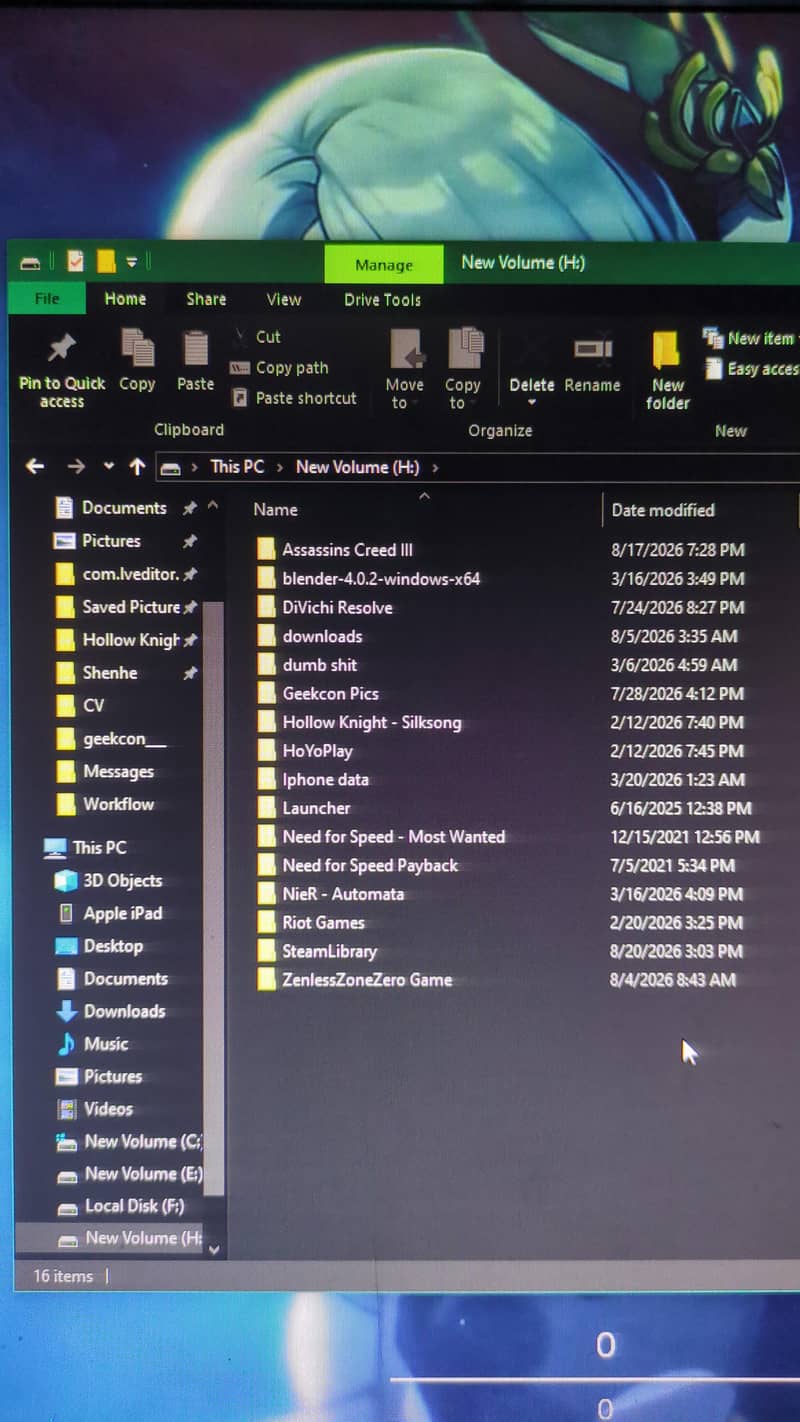The width and height of the screenshot is (800, 1422).
Task: Click the Downloads arrow icon under This PC
Action: (66, 1011)
